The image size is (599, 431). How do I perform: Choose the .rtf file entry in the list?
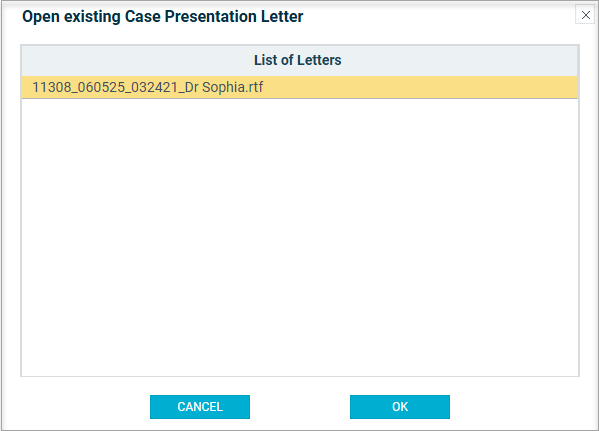[300, 87]
